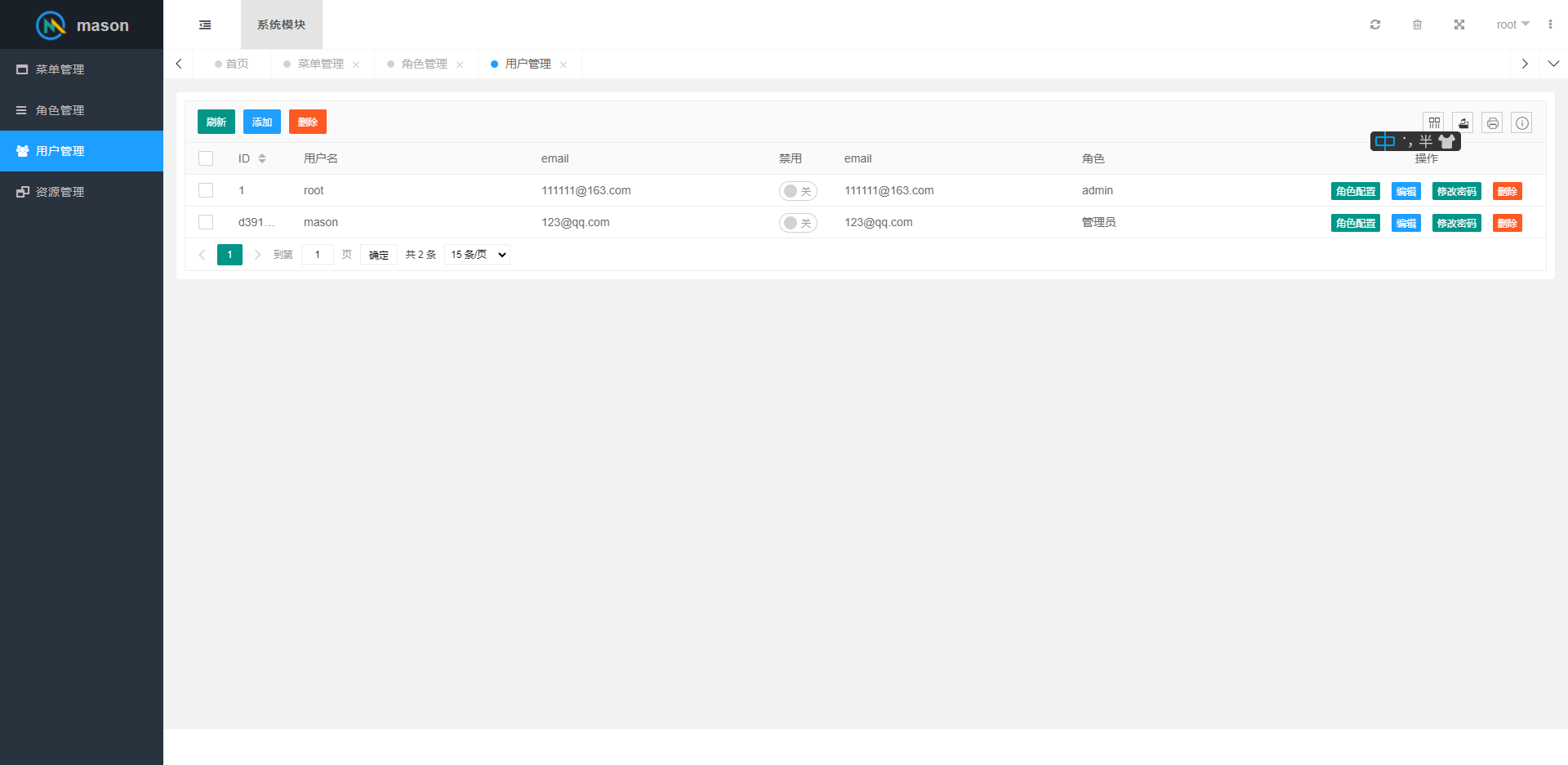1568x765 pixels.
Task: Switch to the 角色管理 tab
Action: [423, 64]
